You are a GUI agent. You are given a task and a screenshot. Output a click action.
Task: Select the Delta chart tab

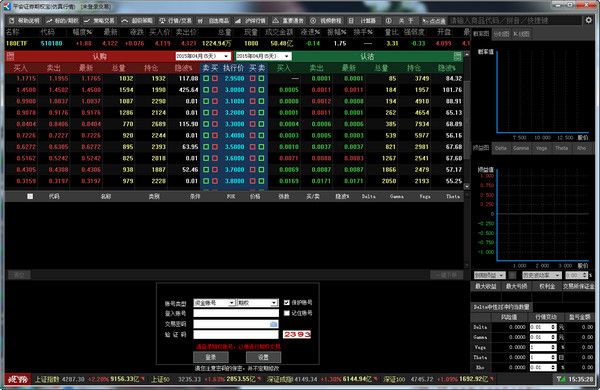coord(501,148)
